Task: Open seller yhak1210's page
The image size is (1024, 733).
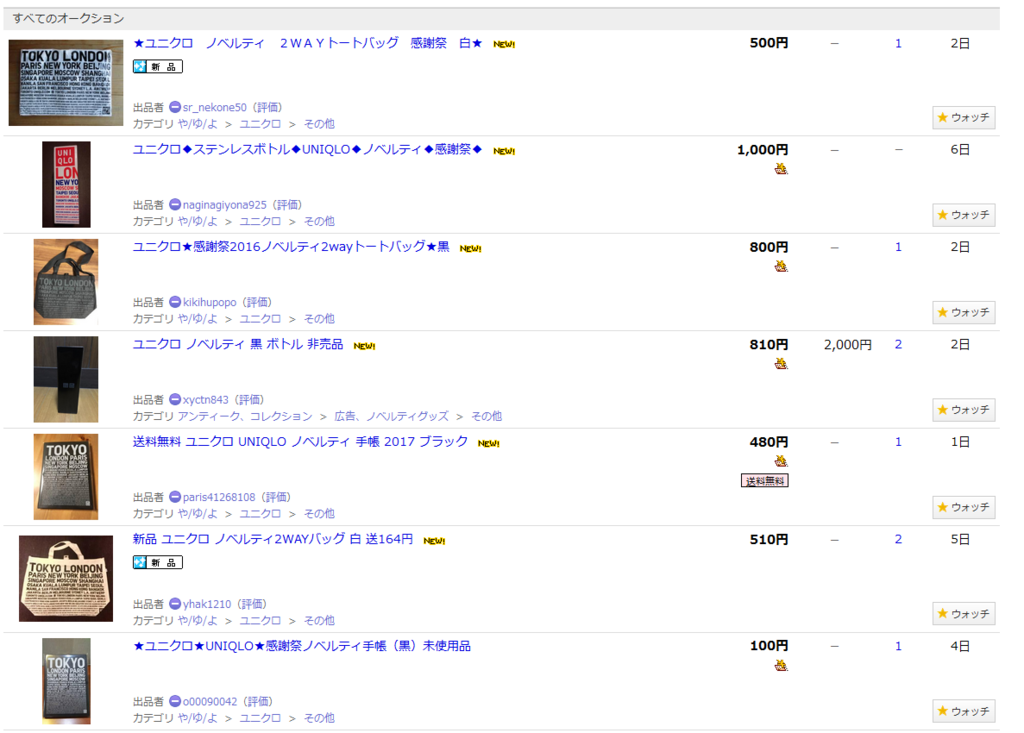Action: 207,604
